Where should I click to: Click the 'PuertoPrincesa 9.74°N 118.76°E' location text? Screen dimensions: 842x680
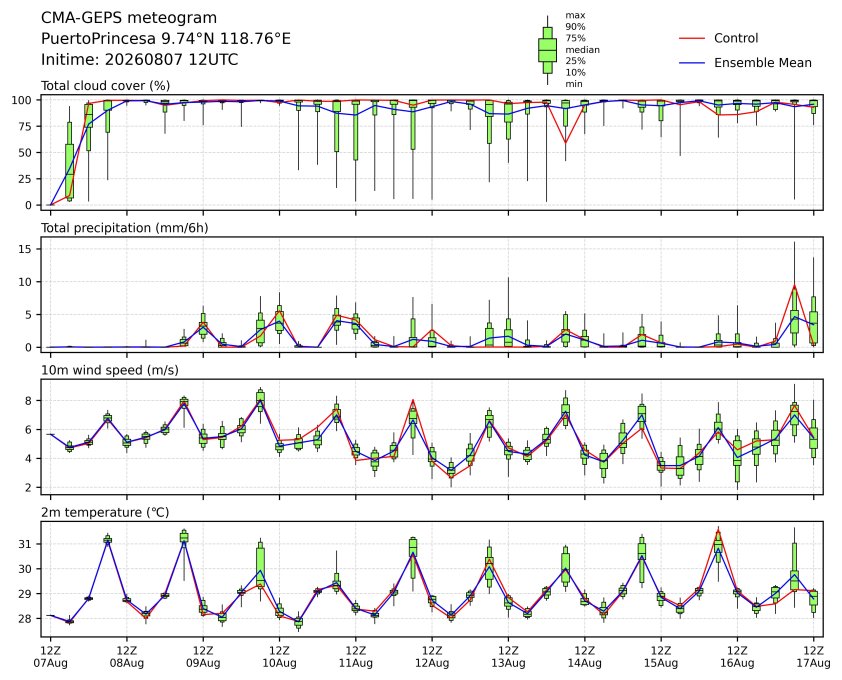[x=166, y=39]
